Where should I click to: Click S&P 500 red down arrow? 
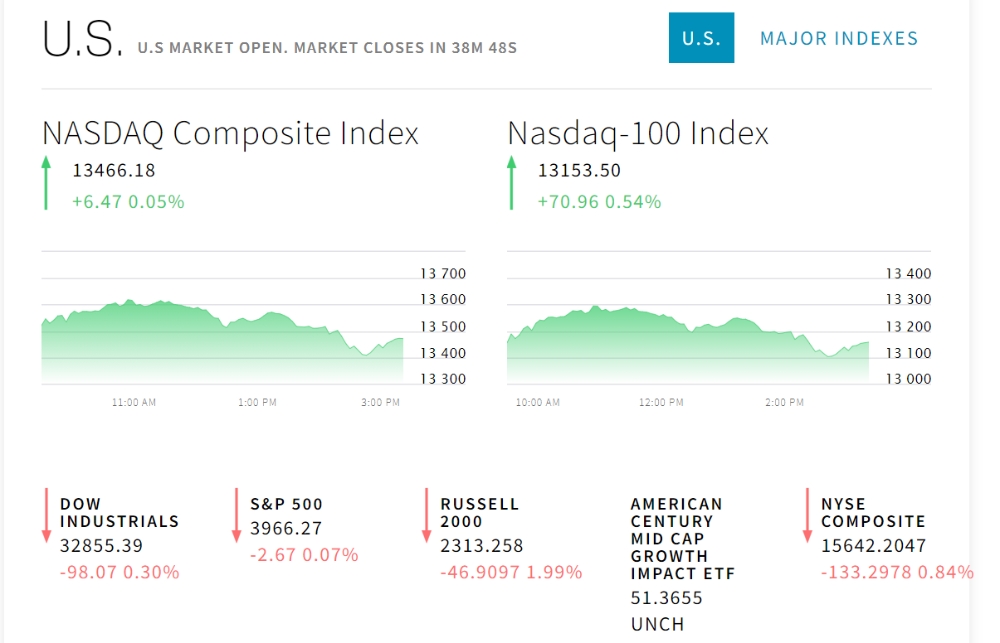coord(236,515)
